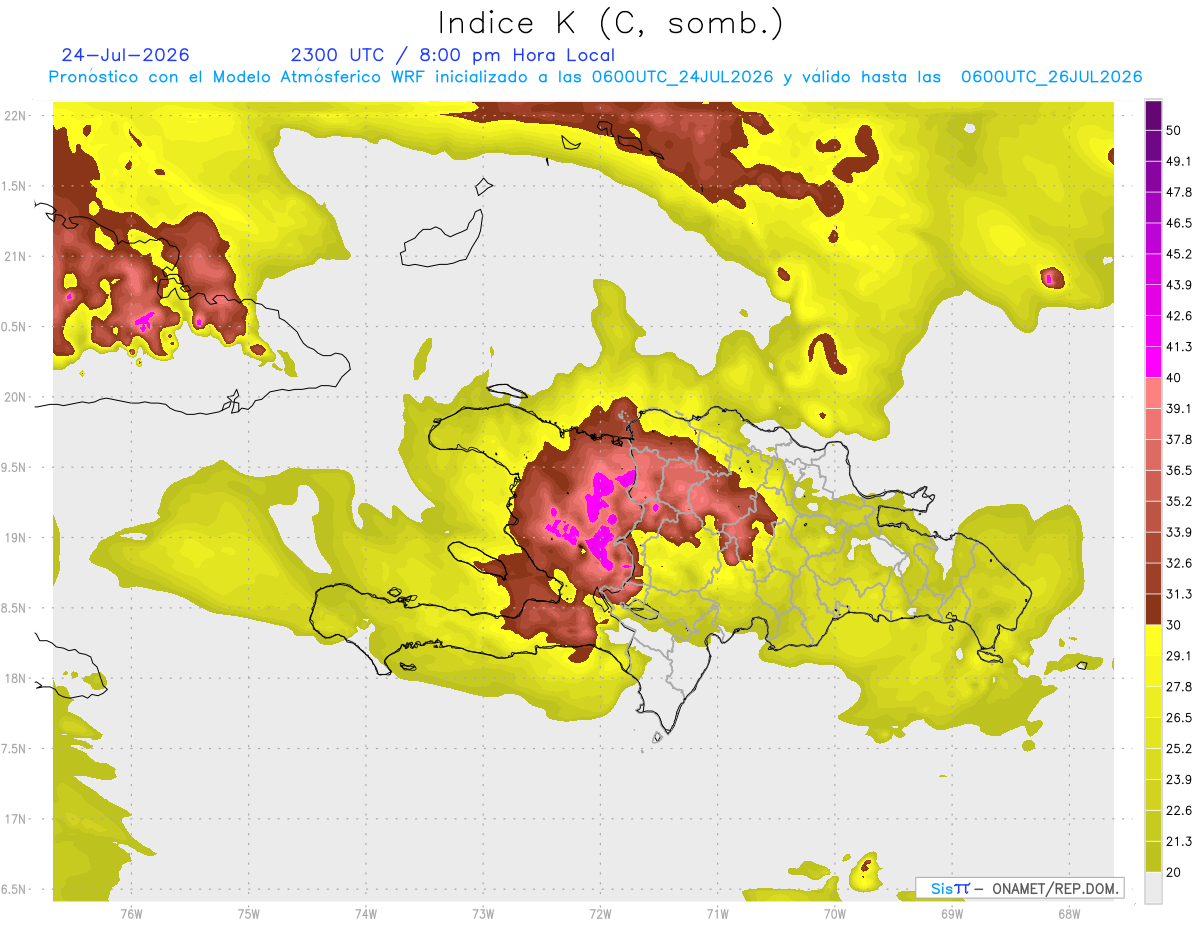This screenshot has height=927, width=1200.
Task: Click the longitude label "70W"
Action: coord(834,913)
